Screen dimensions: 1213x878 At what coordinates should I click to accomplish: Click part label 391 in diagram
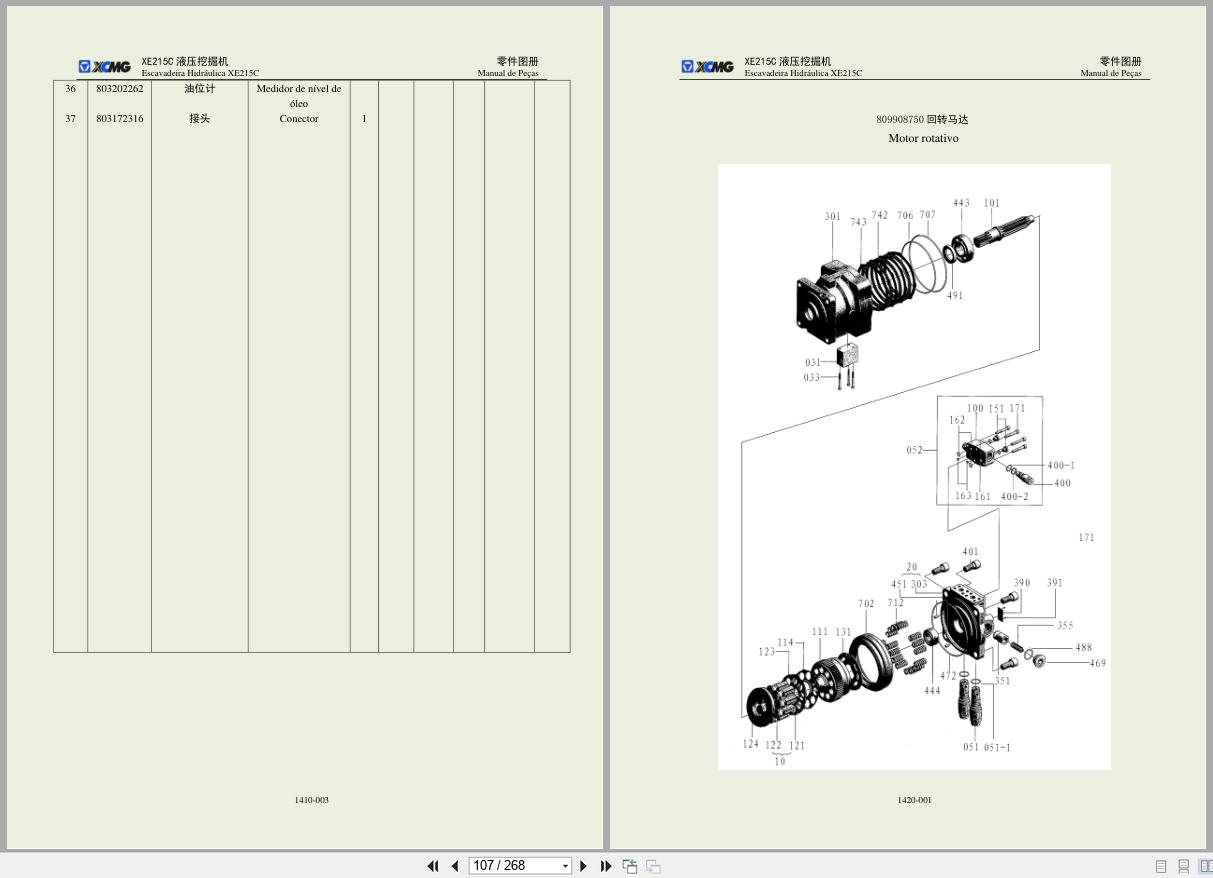(1055, 583)
